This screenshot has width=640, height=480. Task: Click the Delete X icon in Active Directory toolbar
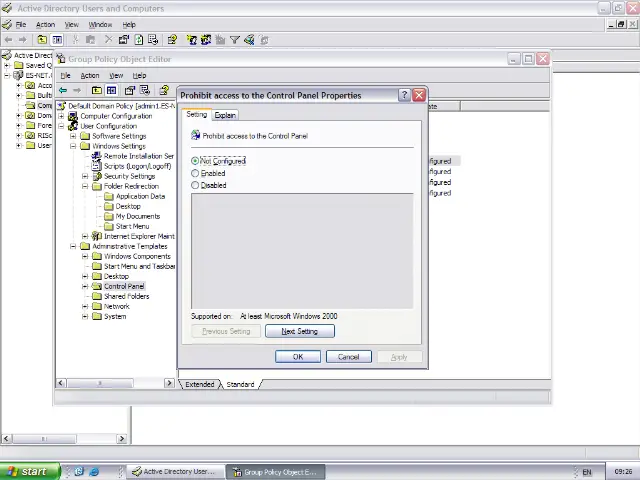108,40
